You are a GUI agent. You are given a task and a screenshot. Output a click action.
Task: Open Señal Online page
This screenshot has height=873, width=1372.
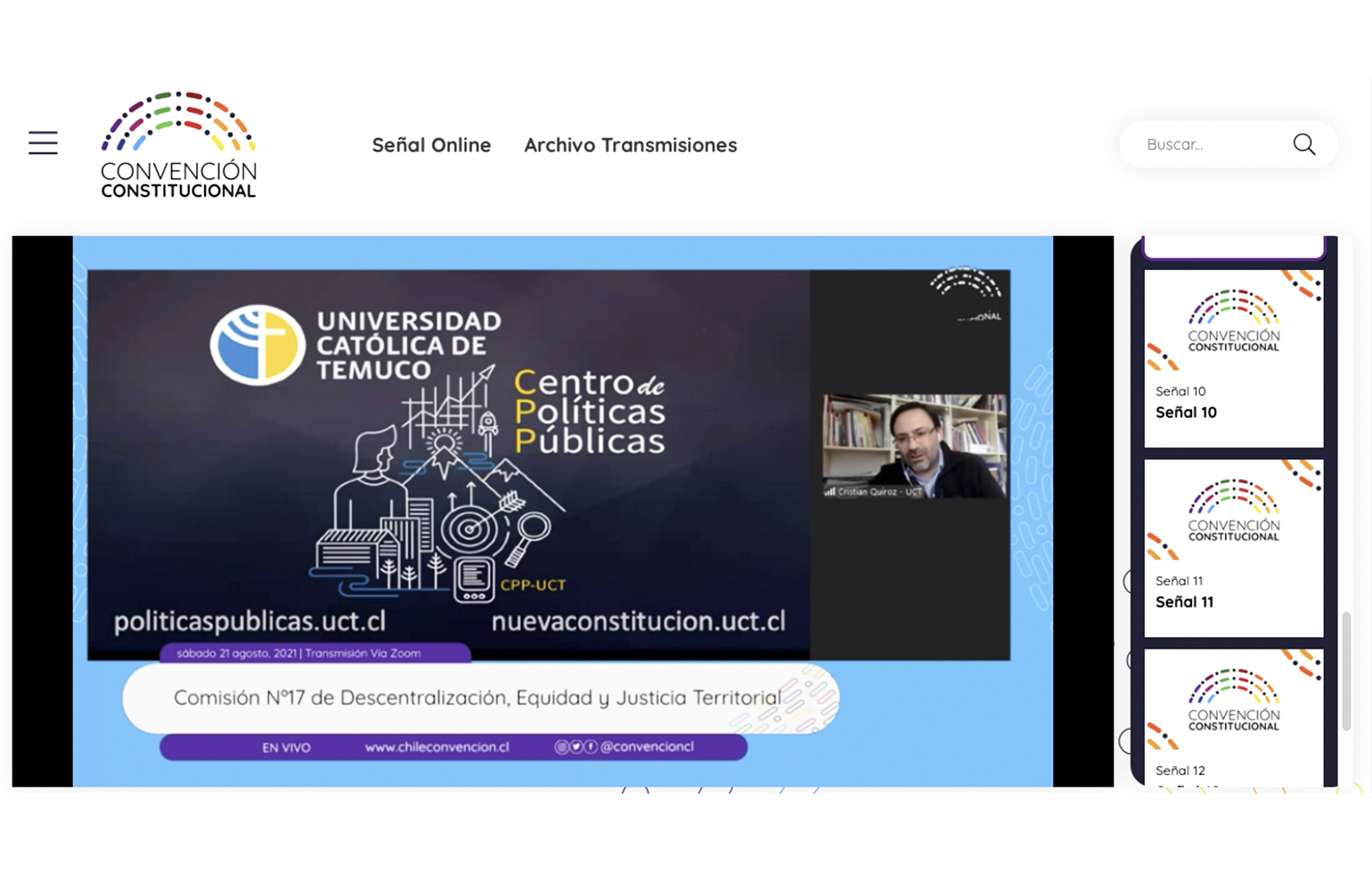coord(431,145)
